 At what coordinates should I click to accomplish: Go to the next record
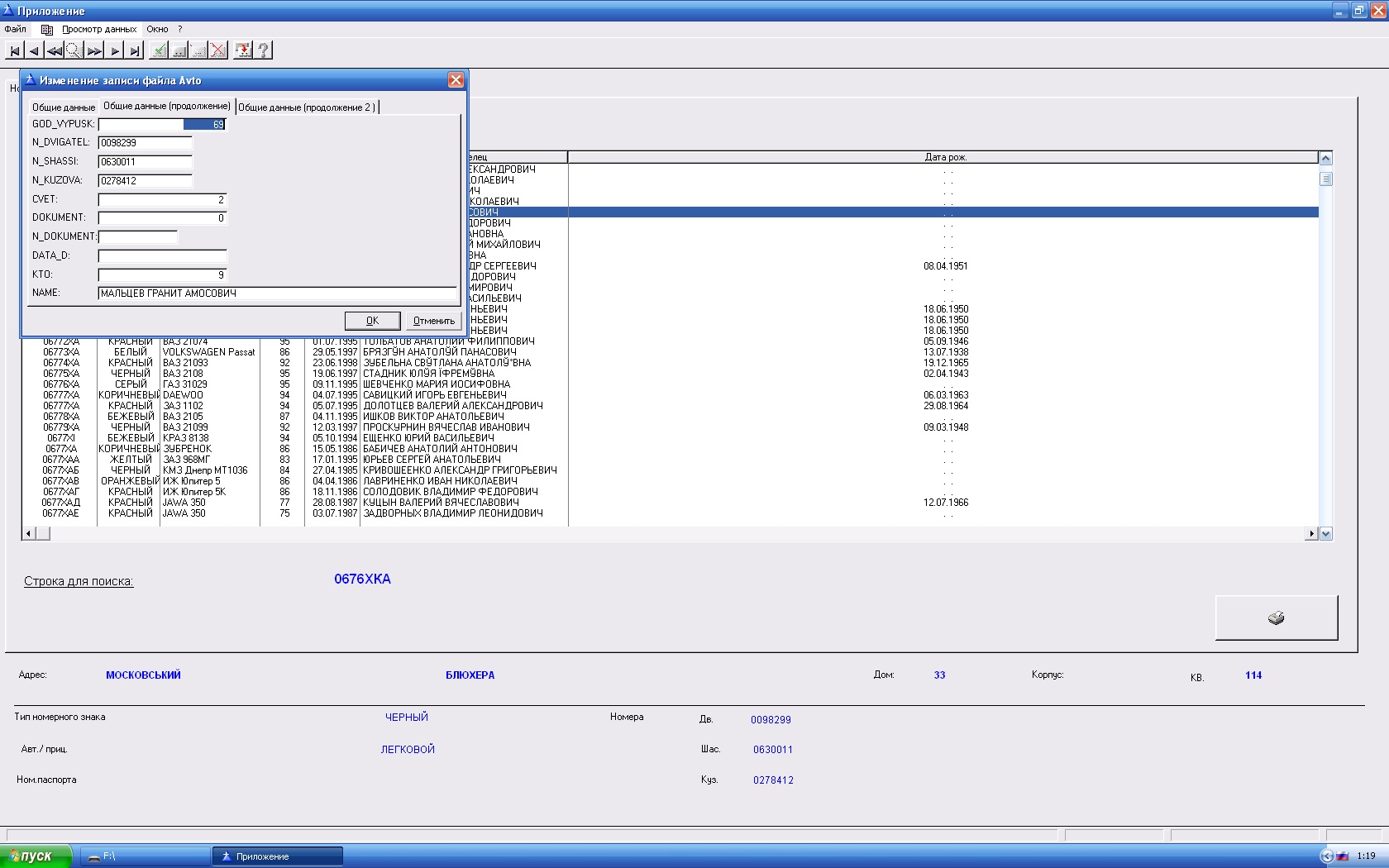114,50
